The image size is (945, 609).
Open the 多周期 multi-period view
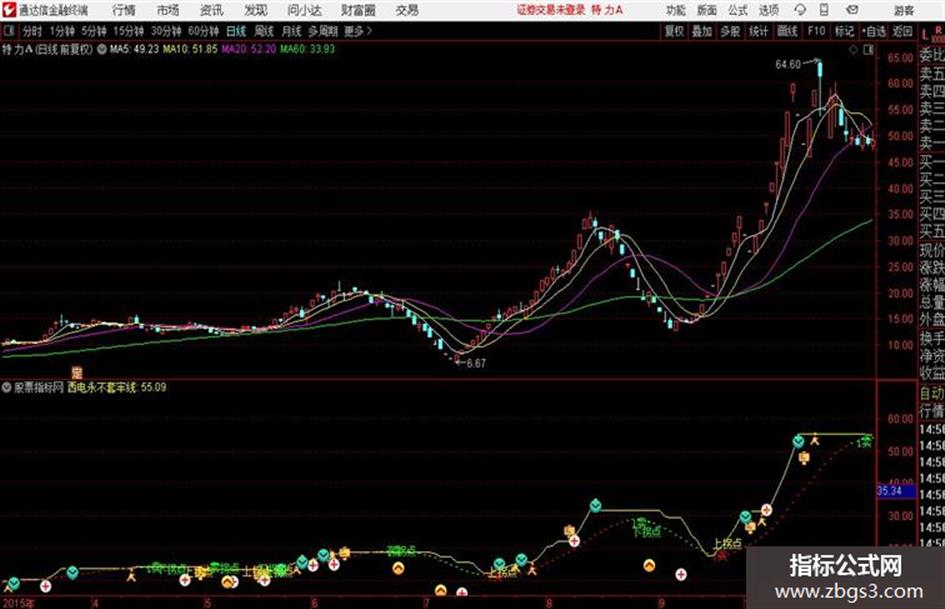point(323,31)
